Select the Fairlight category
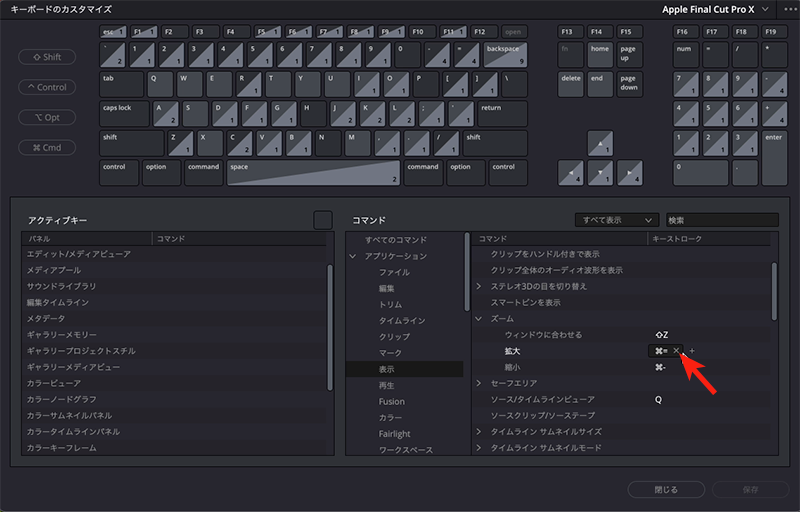The image size is (800, 512). (x=394, y=434)
